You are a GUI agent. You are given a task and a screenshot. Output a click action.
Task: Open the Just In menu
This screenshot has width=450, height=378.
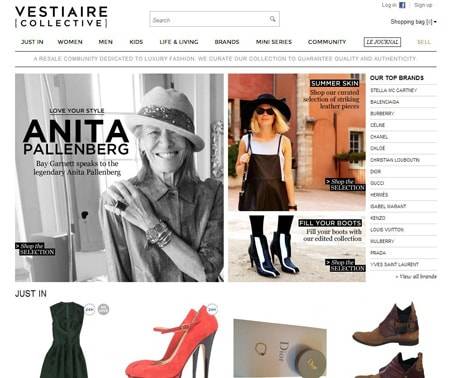point(32,42)
